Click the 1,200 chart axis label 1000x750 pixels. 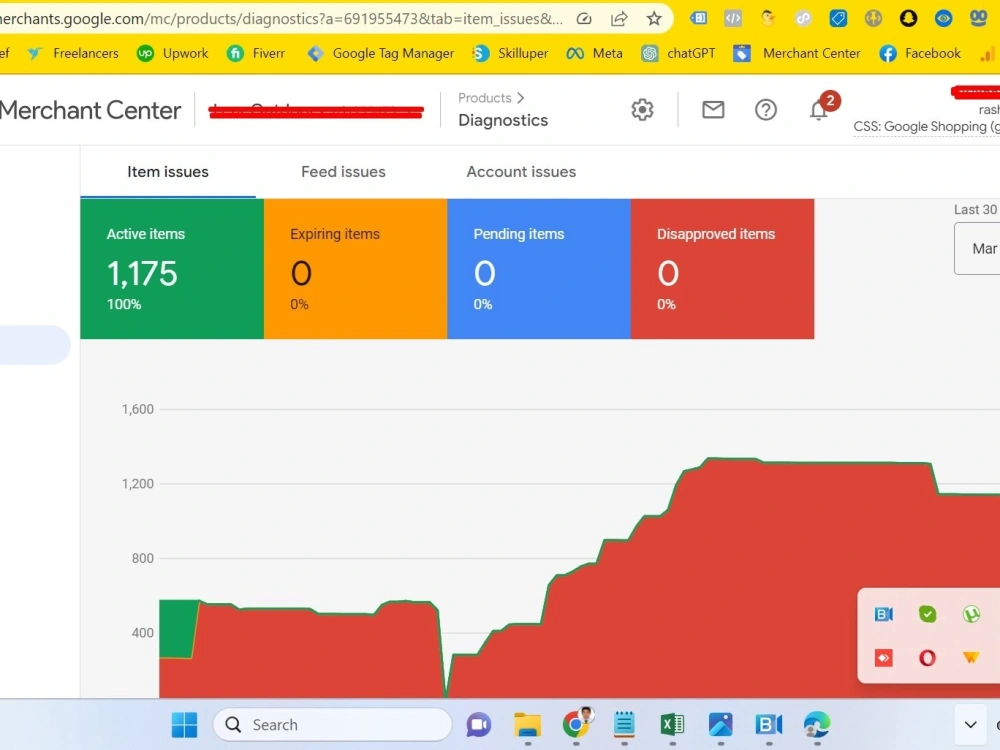[138, 484]
